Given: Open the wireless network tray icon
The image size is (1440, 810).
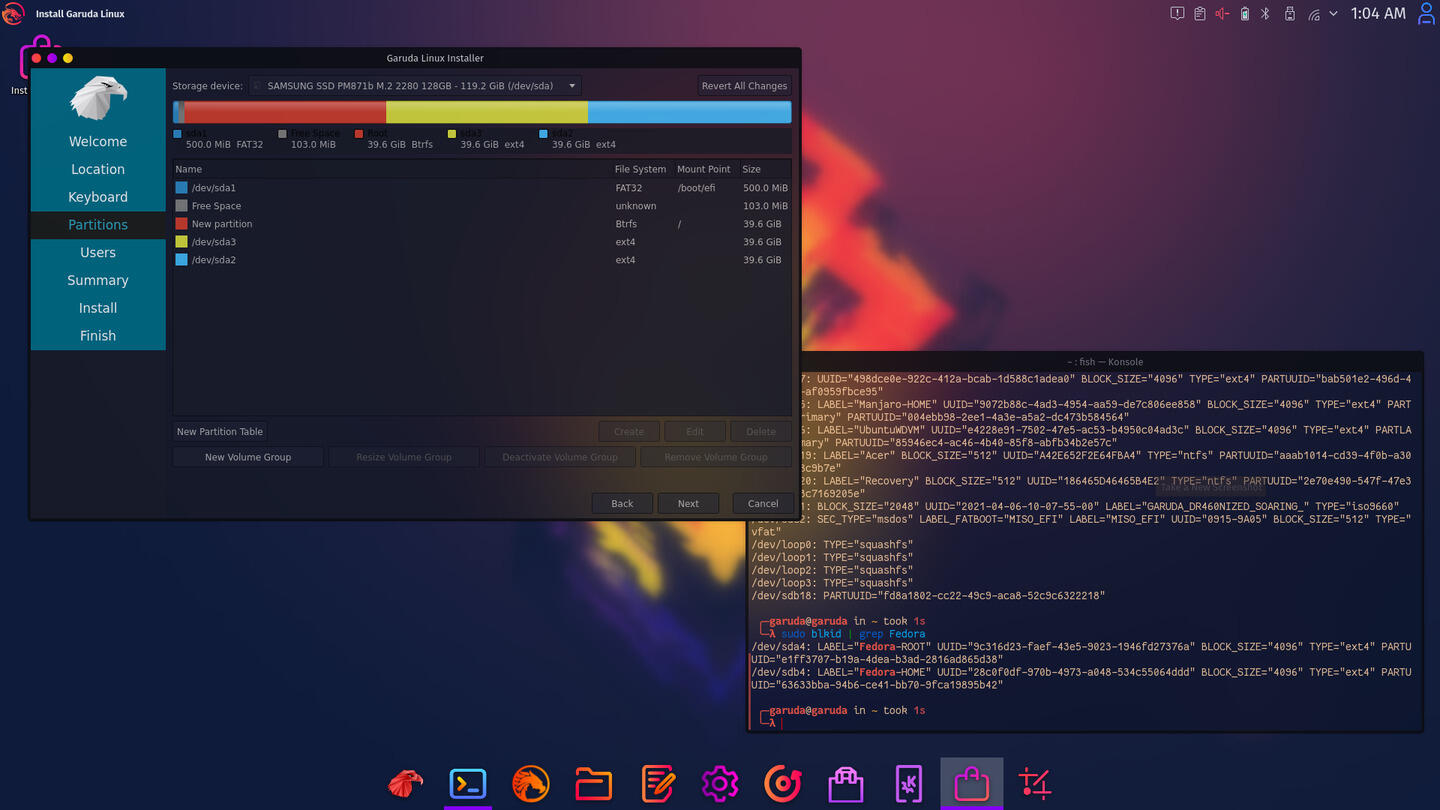Looking at the screenshot, I should (1313, 14).
